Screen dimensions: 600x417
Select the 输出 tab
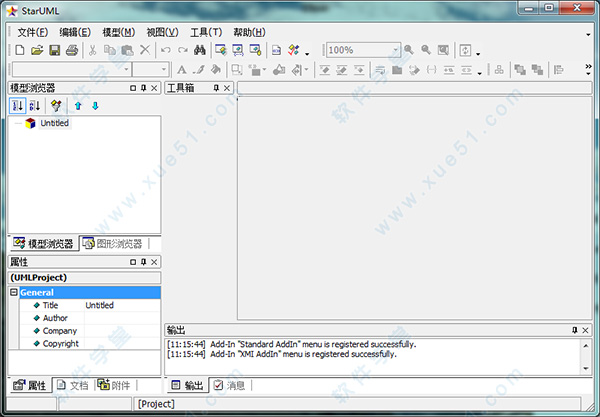[x=187, y=385]
